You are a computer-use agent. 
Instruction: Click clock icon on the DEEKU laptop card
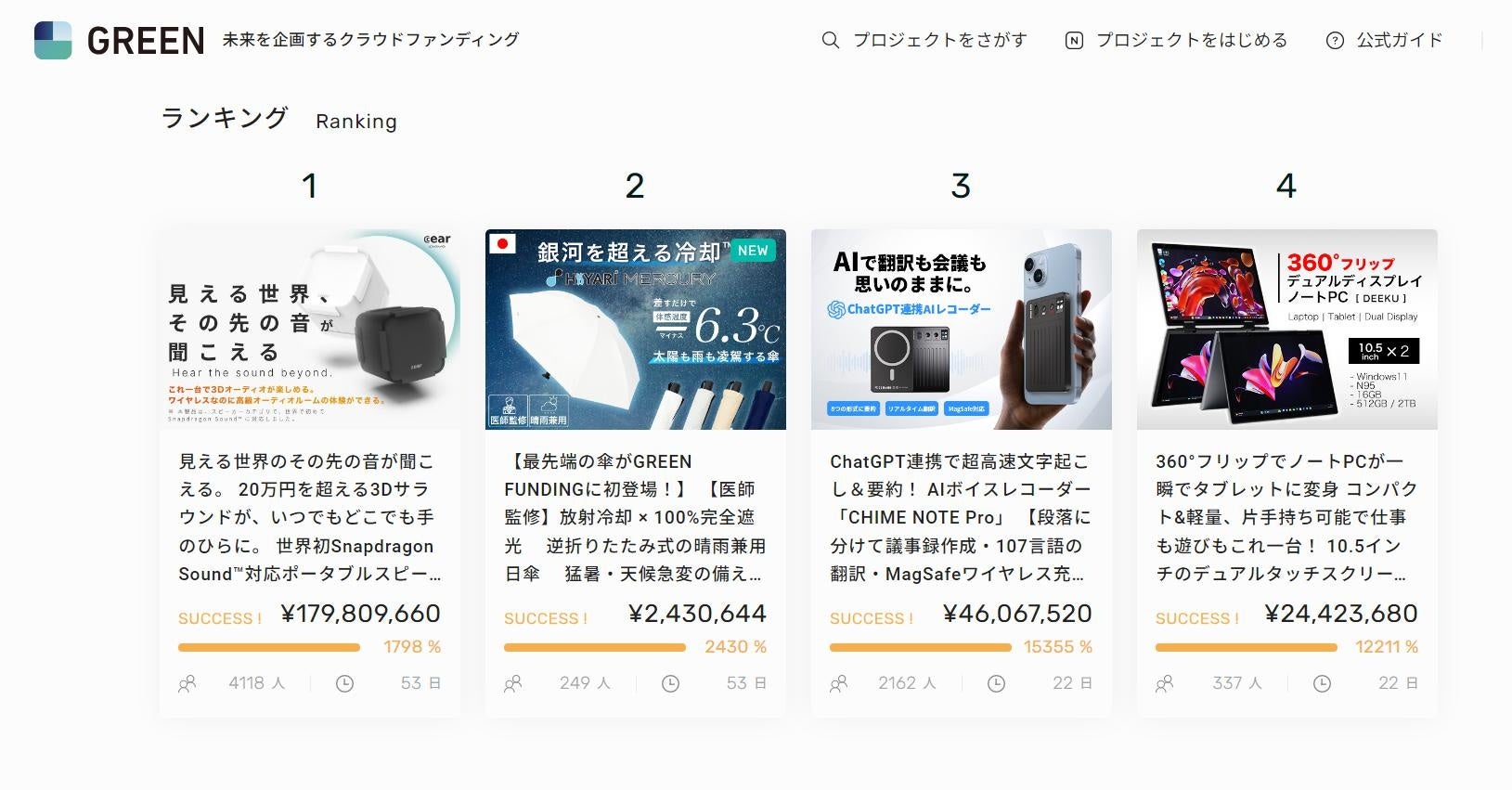(1323, 683)
